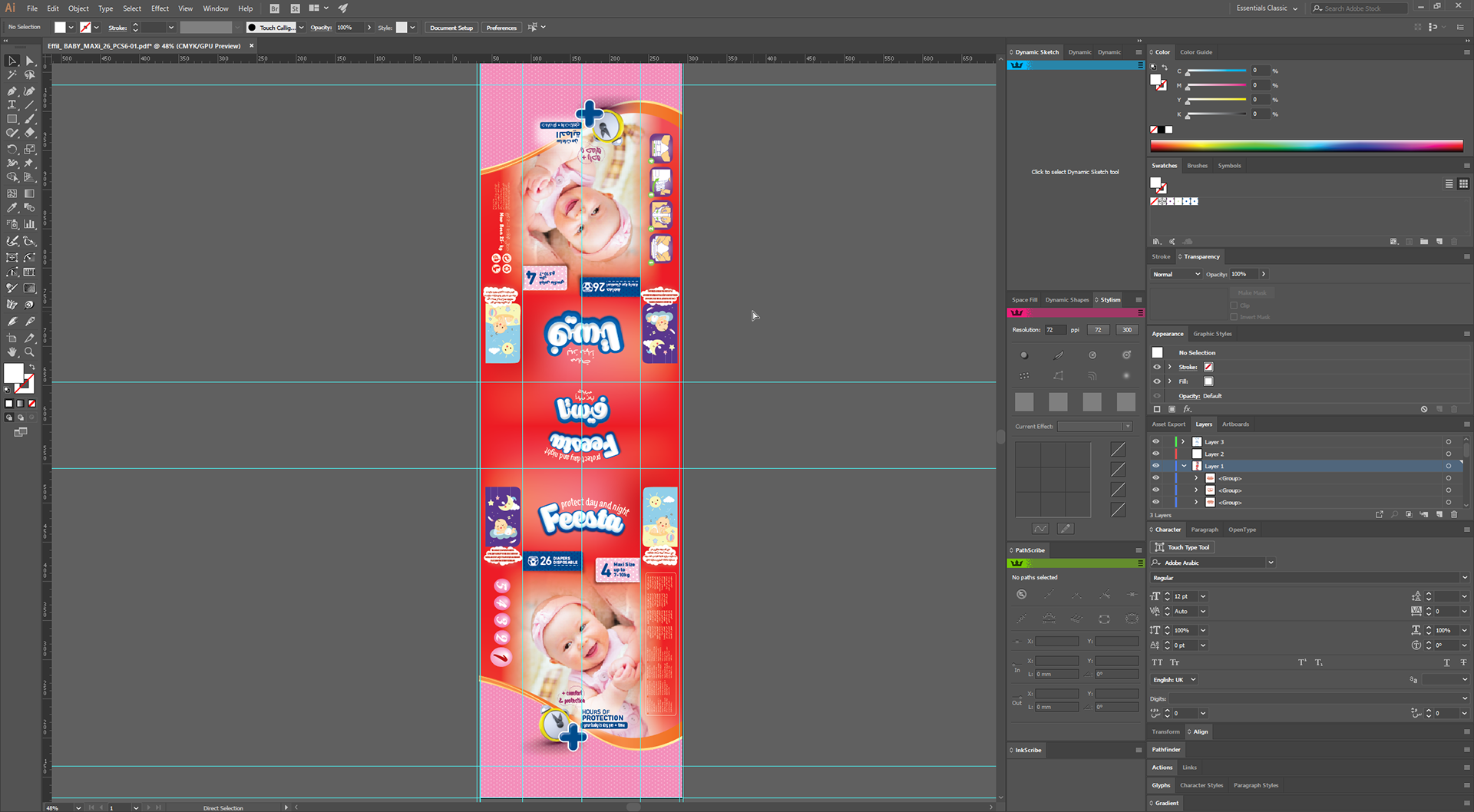Switch to the Artboards tab
This screenshot has width=1474, height=812.
1235,424
